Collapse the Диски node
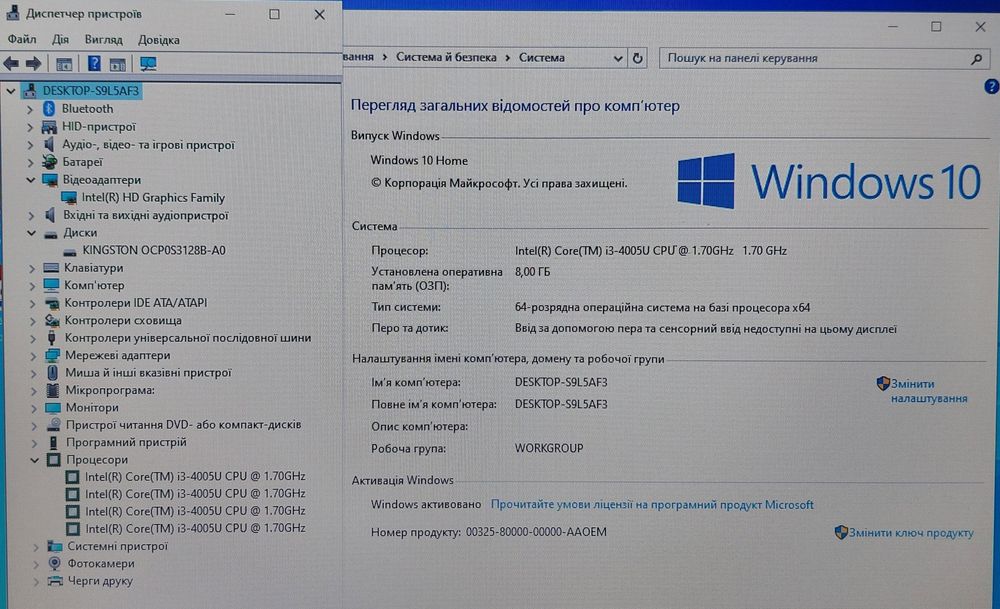This screenshot has height=609, width=1000. pyautogui.click(x=31, y=233)
